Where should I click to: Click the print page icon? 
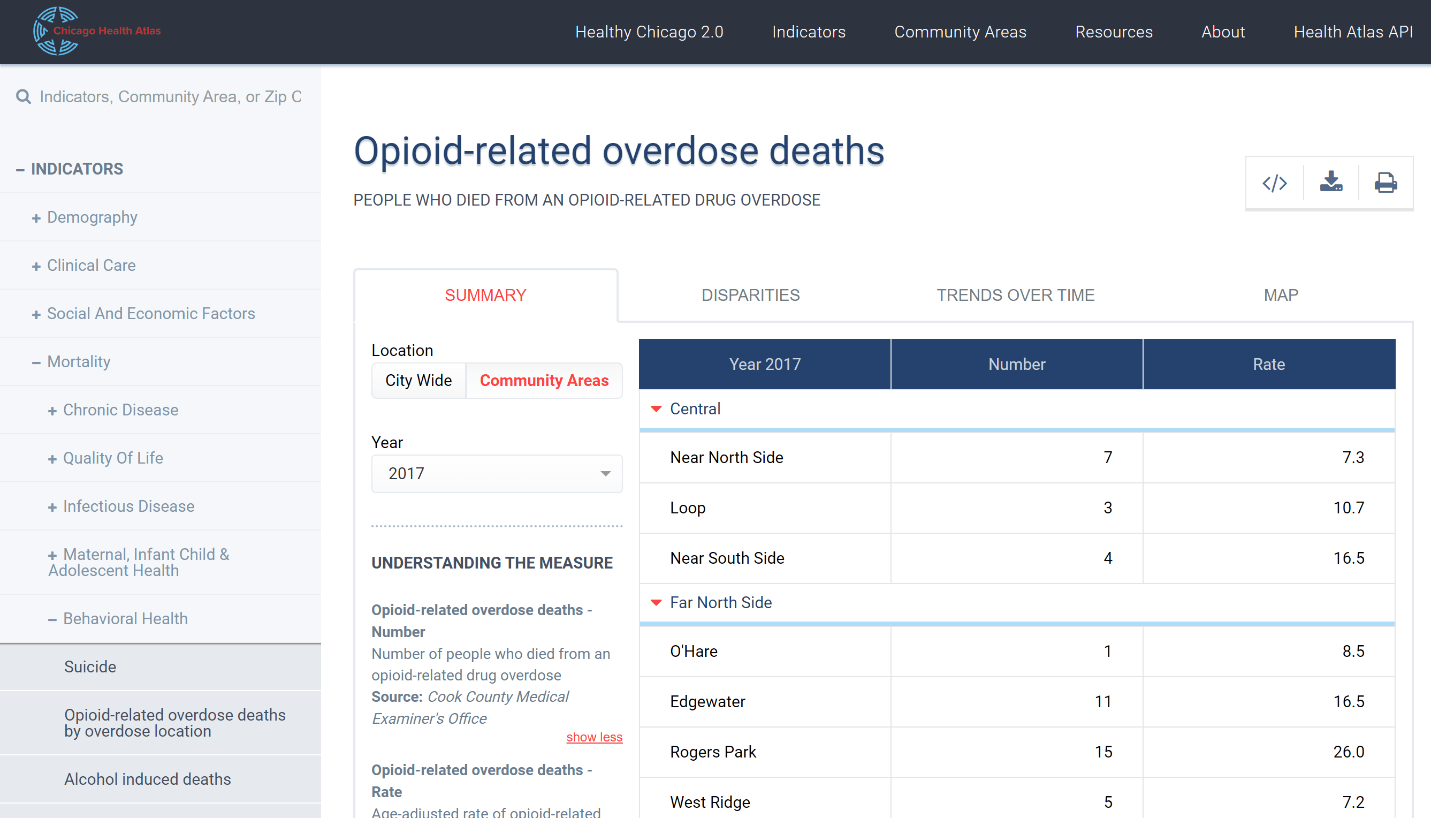(x=1386, y=183)
